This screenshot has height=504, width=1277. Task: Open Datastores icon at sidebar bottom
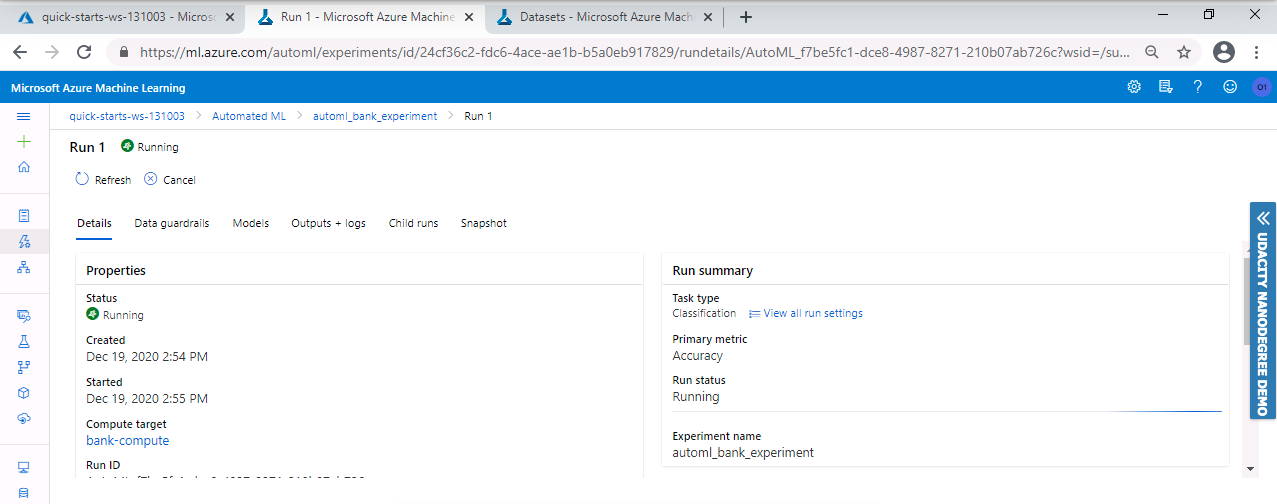pos(24,493)
